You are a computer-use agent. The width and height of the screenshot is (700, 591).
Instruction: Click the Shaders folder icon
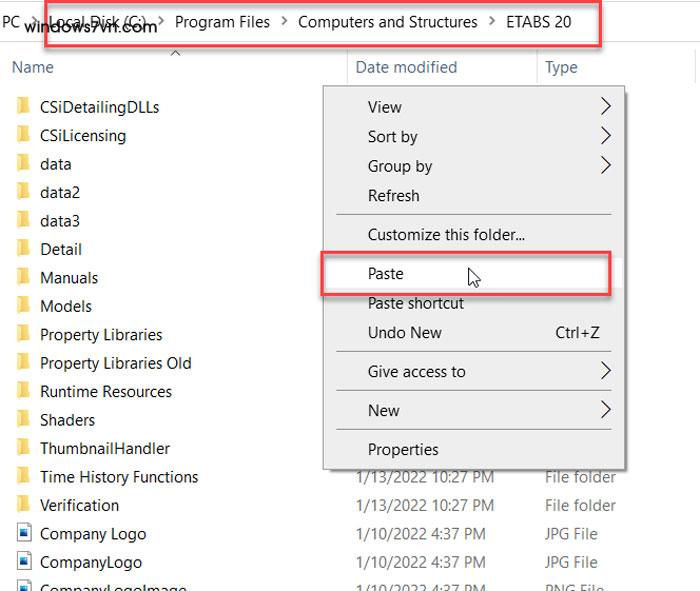pos(24,420)
